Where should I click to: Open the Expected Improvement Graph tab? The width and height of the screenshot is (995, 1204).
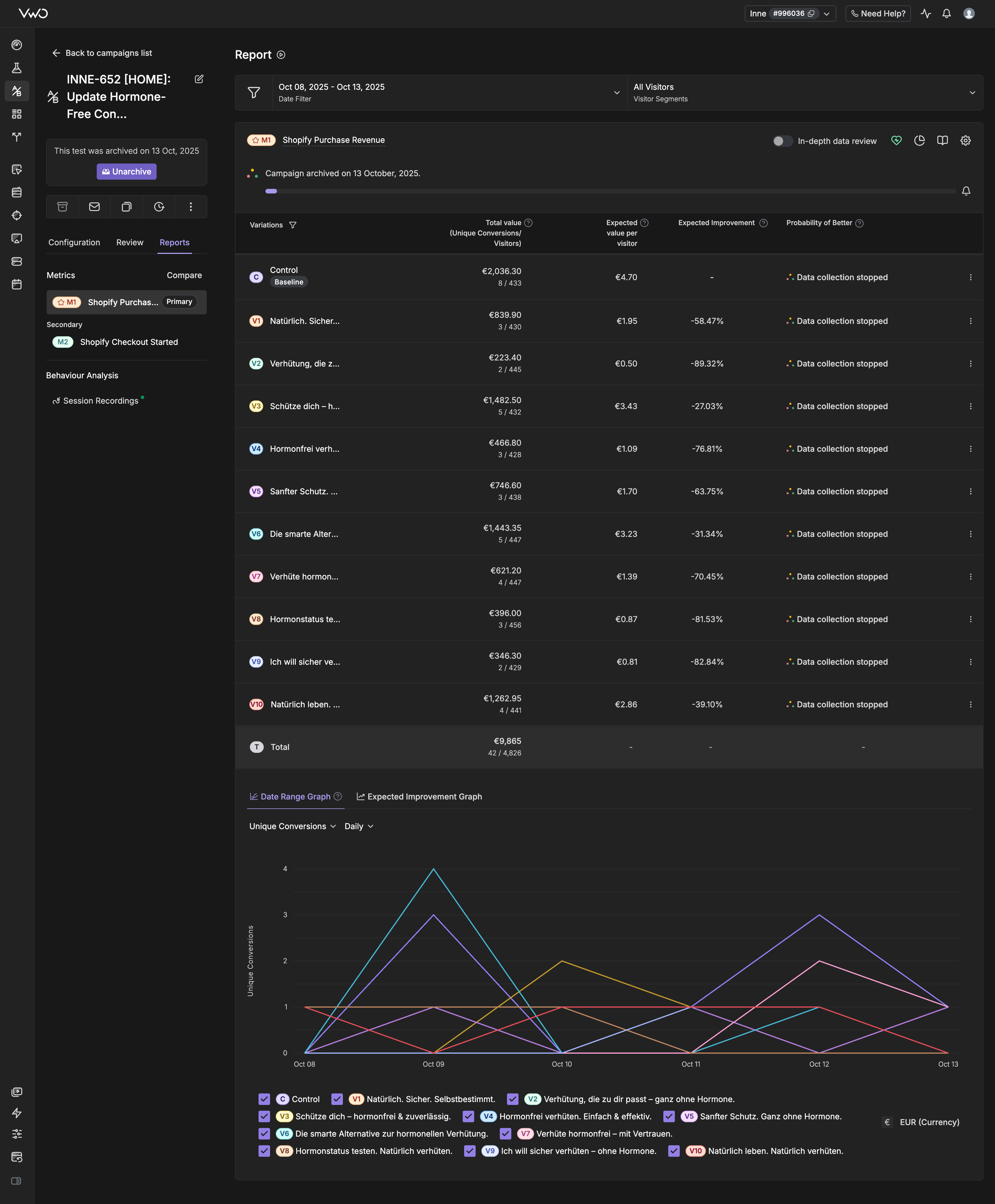(419, 797)
